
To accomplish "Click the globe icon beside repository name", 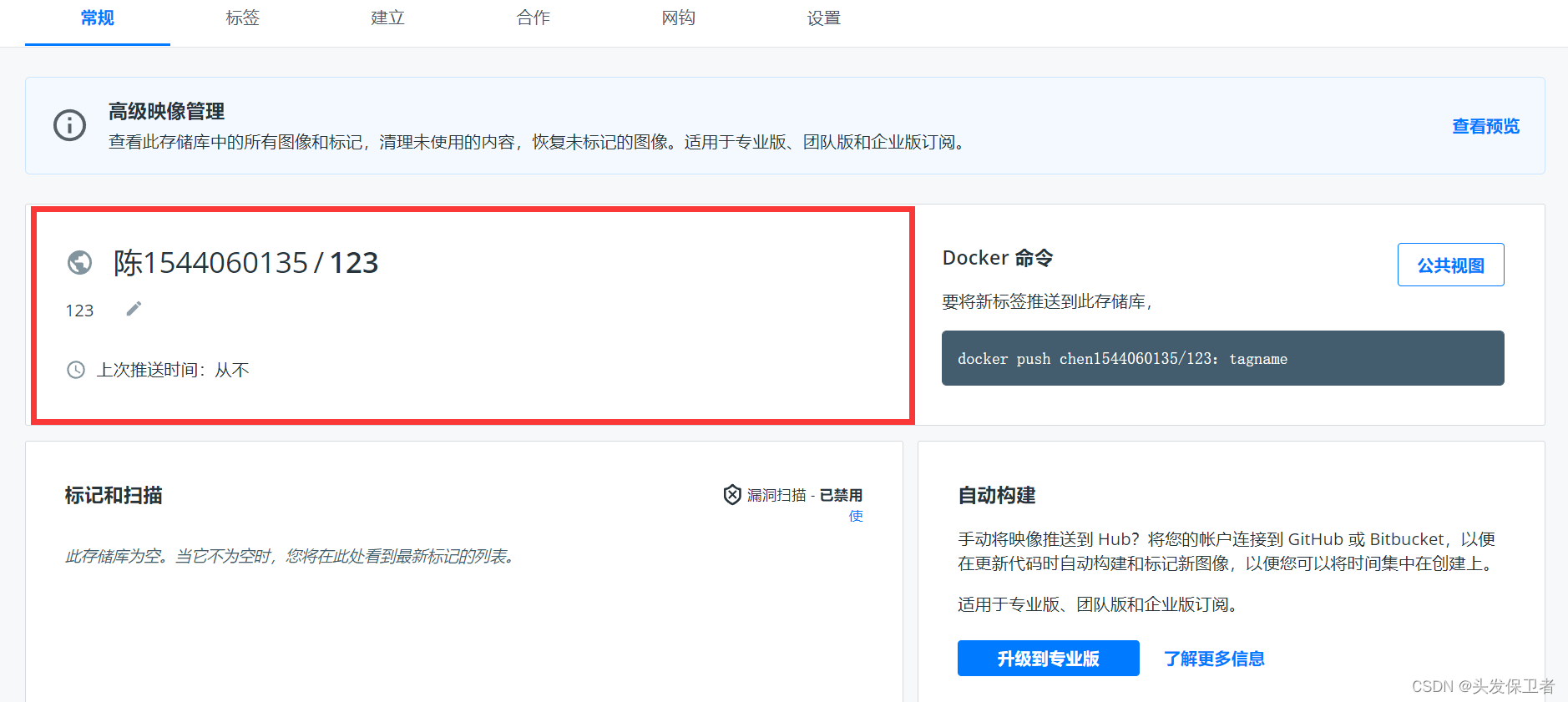I will 80,263.
